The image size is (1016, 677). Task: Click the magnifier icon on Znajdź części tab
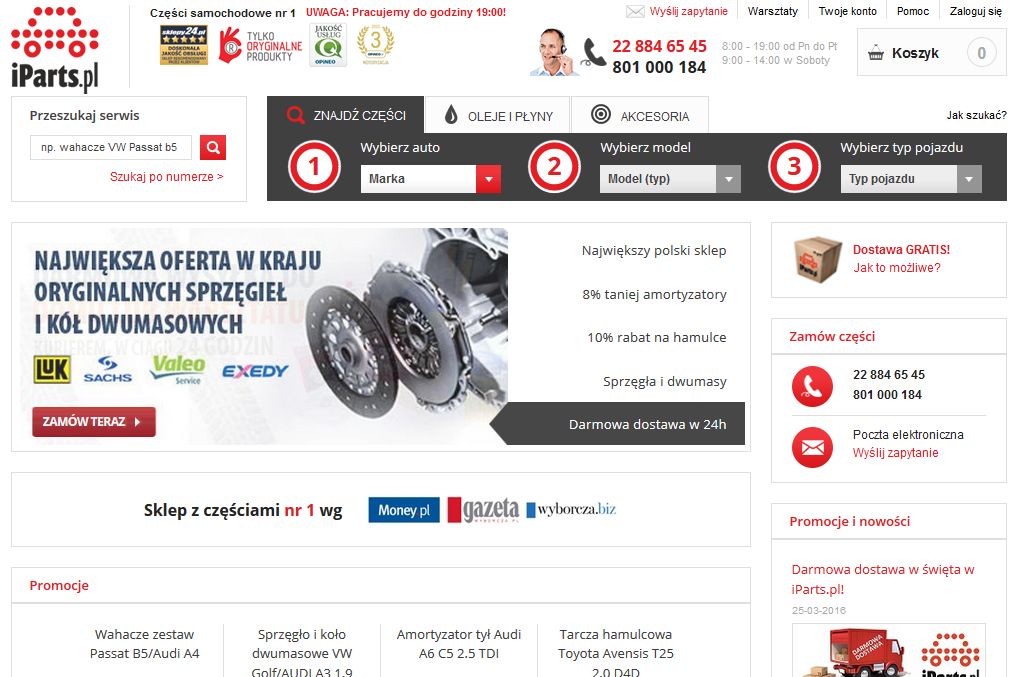coord(295,115)
